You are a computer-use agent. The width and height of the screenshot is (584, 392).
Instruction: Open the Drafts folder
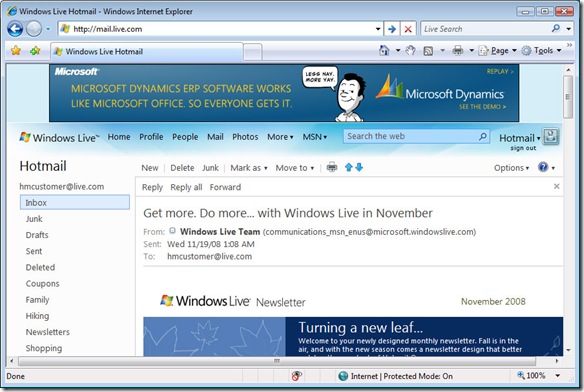click(37, 235)
